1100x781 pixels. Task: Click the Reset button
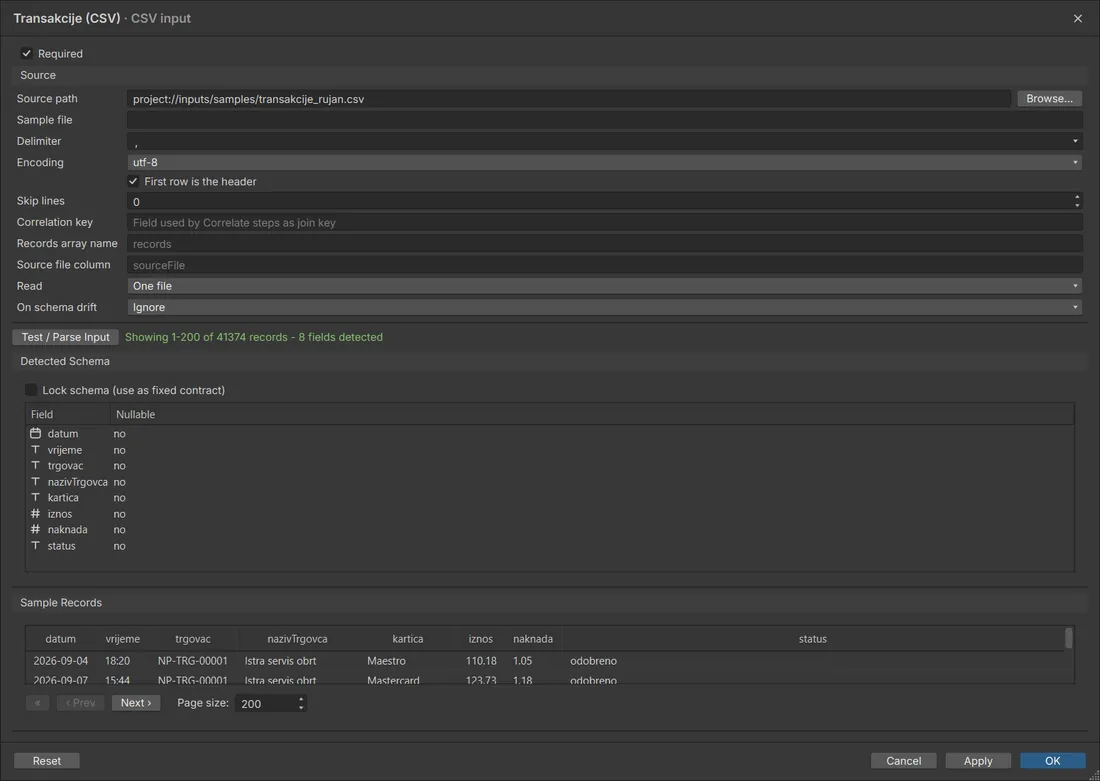pyautogui.click(x=46, y=761)
